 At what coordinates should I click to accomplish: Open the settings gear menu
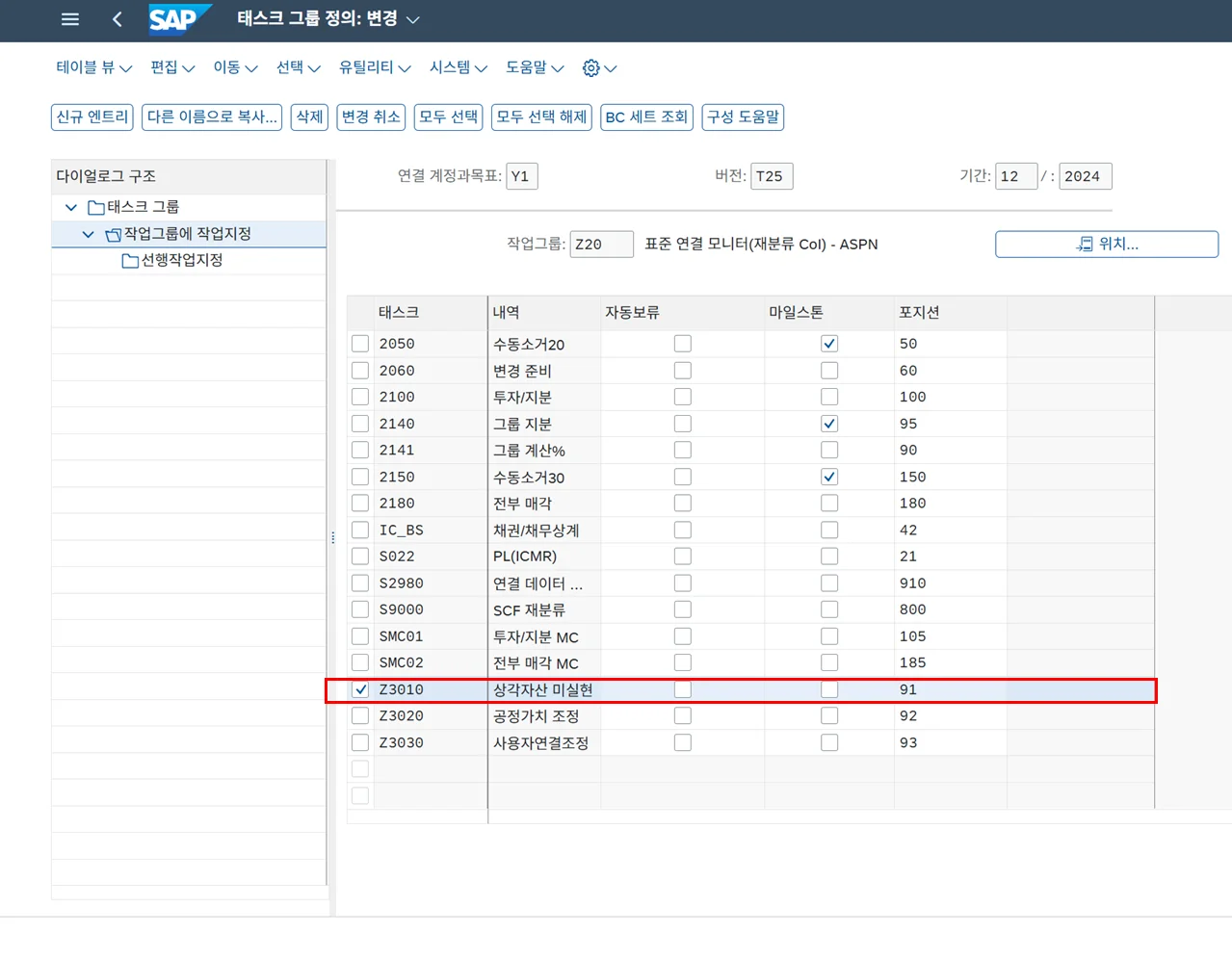(x=591, y=68)
